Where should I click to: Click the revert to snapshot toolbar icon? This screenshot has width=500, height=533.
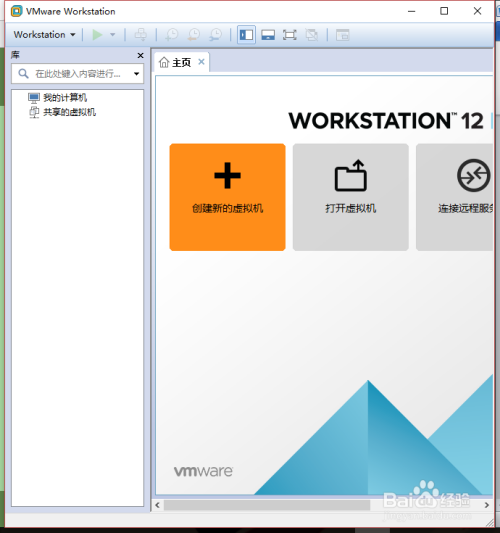pos(194,35)
